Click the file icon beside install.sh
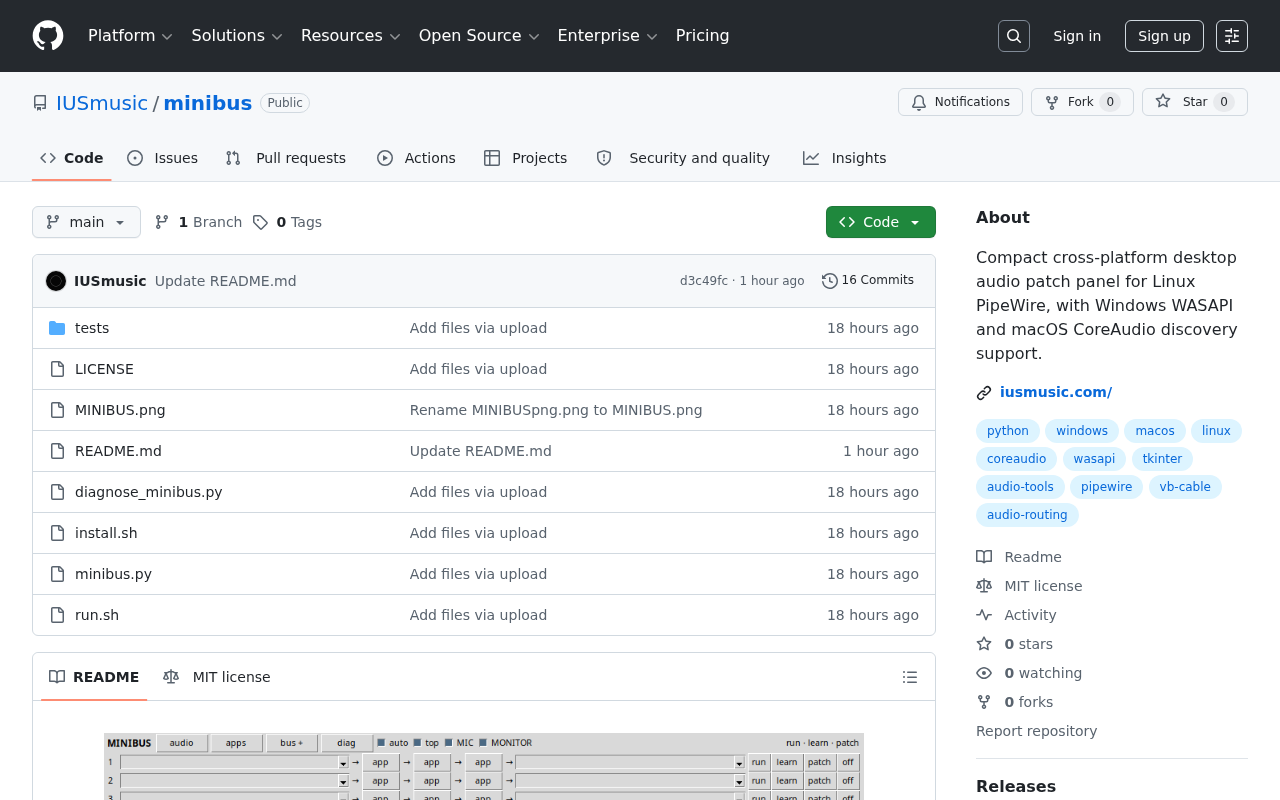1280x800 pixels. click(x=57, y=533)
